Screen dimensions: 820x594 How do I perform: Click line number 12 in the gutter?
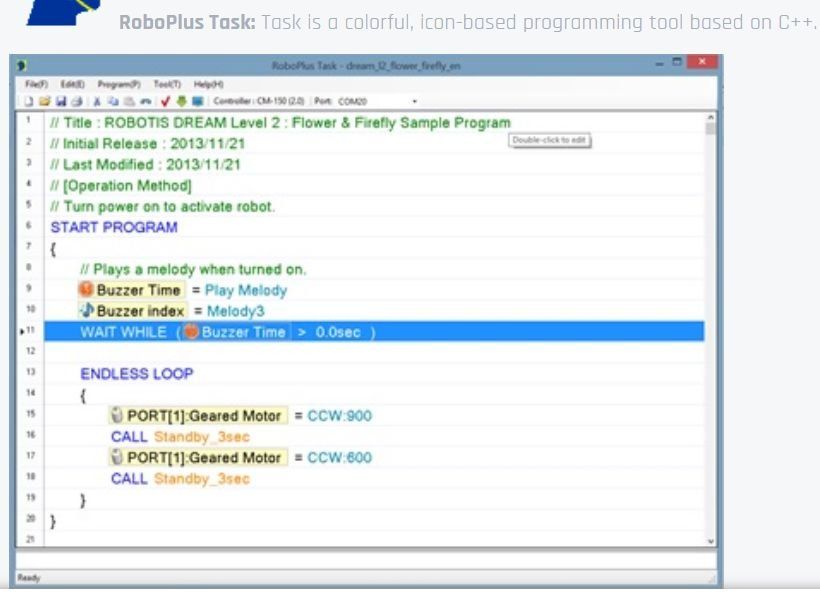(30, 351)
